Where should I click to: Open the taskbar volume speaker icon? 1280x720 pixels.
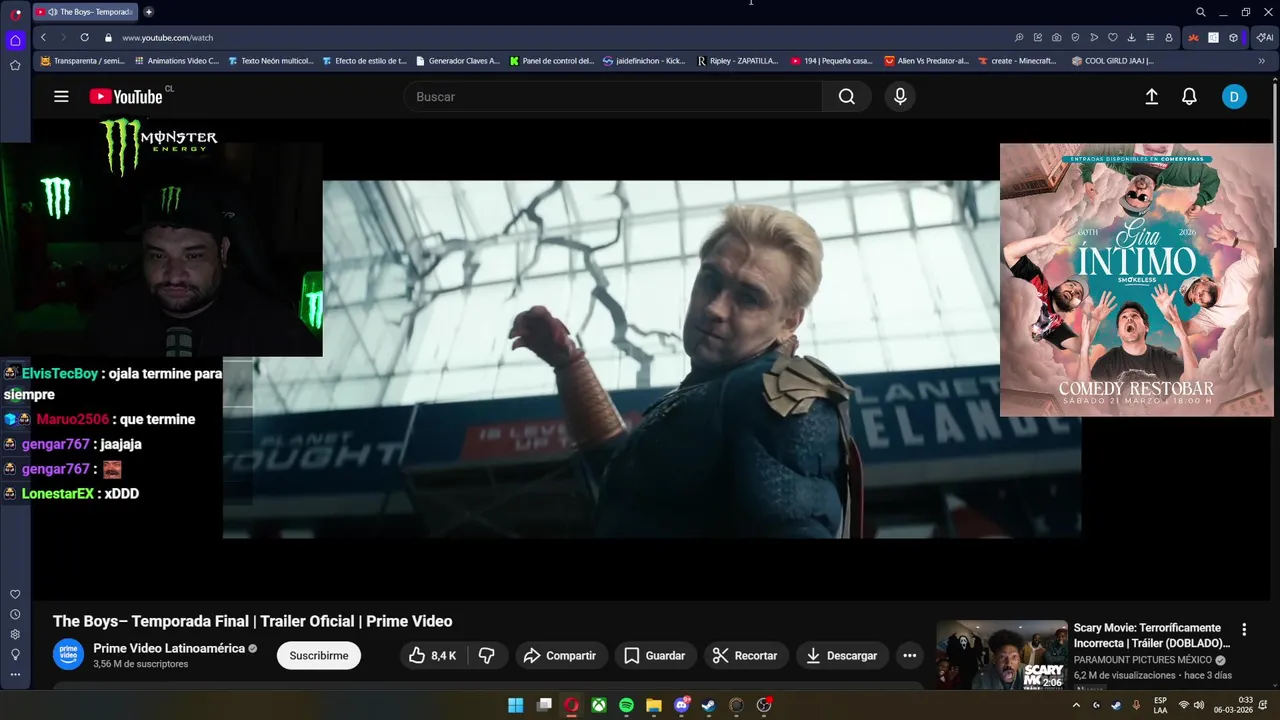click(x=1198, y=705)
